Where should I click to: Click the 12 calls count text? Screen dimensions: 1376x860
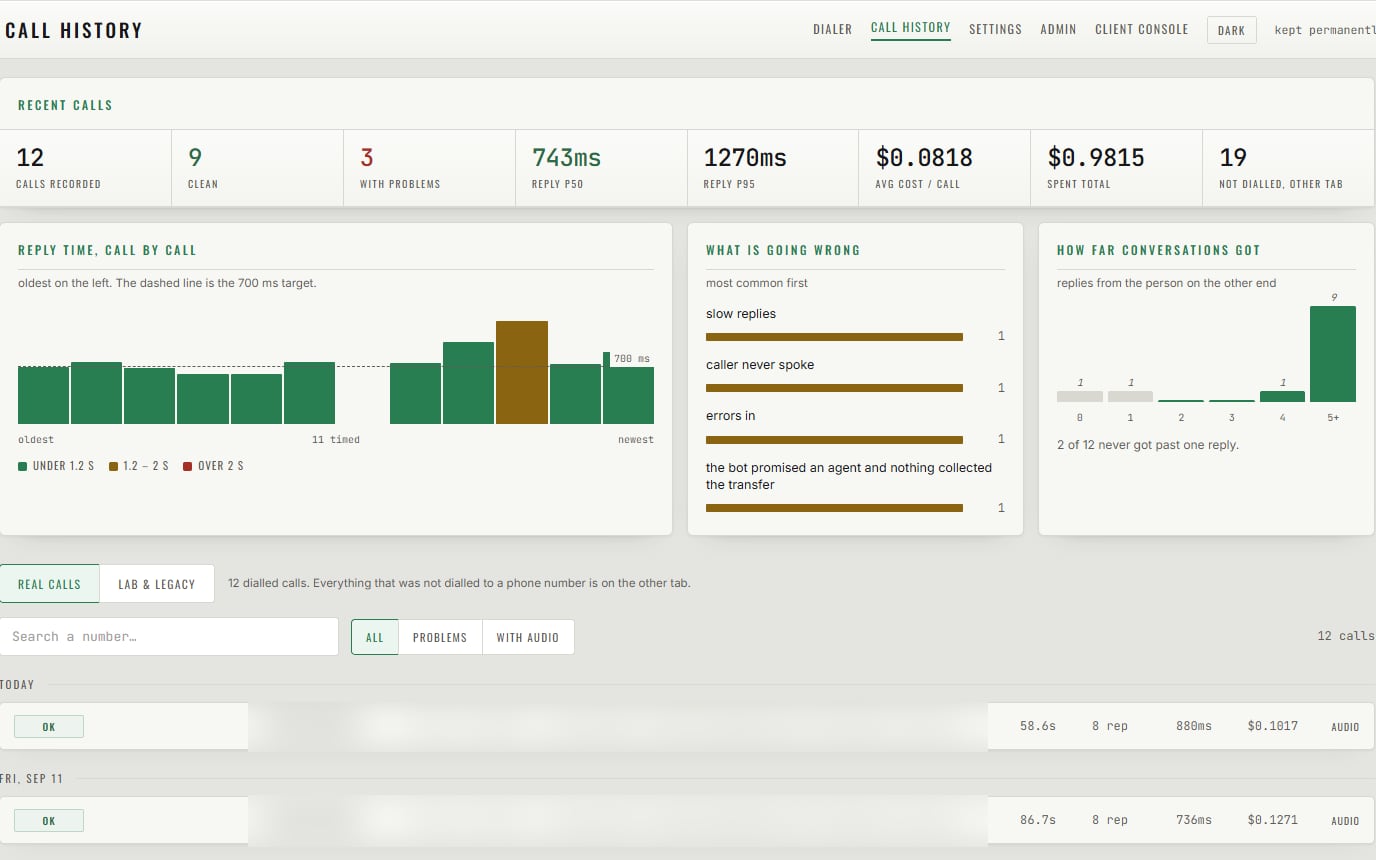pos(1346,636)
